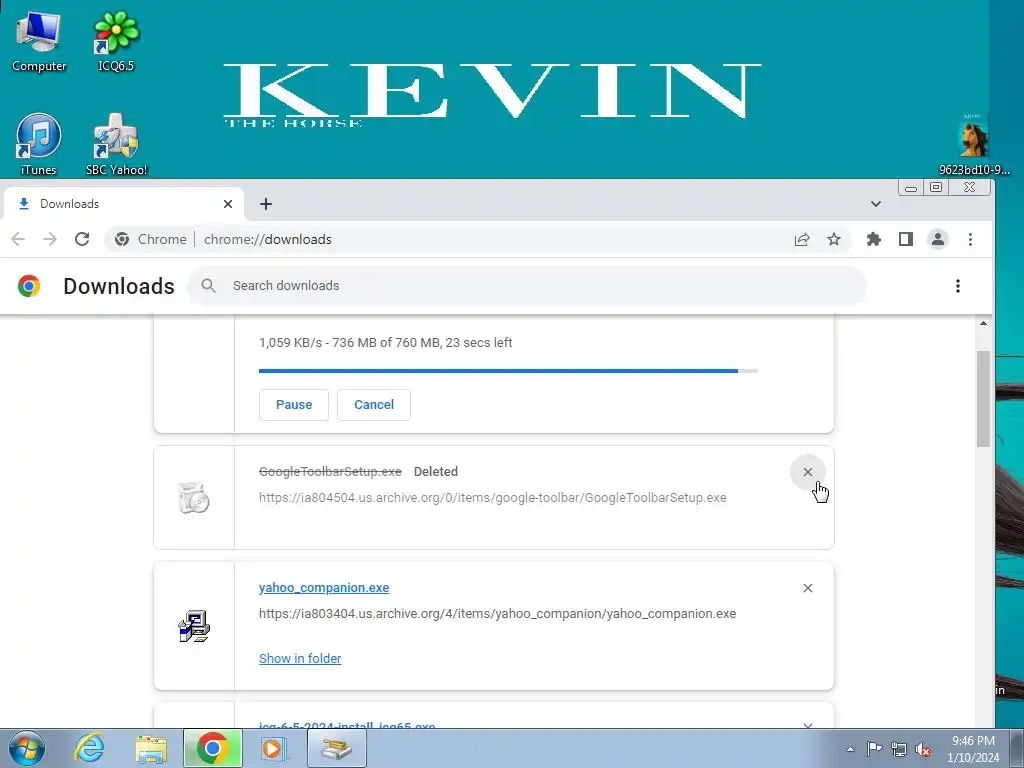Open the network tray icon

click(x=899, y=749)
